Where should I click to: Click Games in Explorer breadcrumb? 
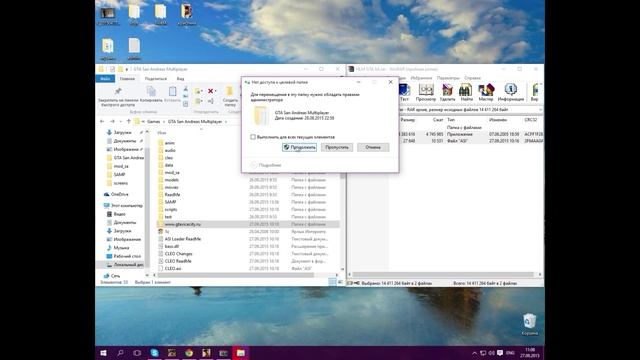point(153,122)
